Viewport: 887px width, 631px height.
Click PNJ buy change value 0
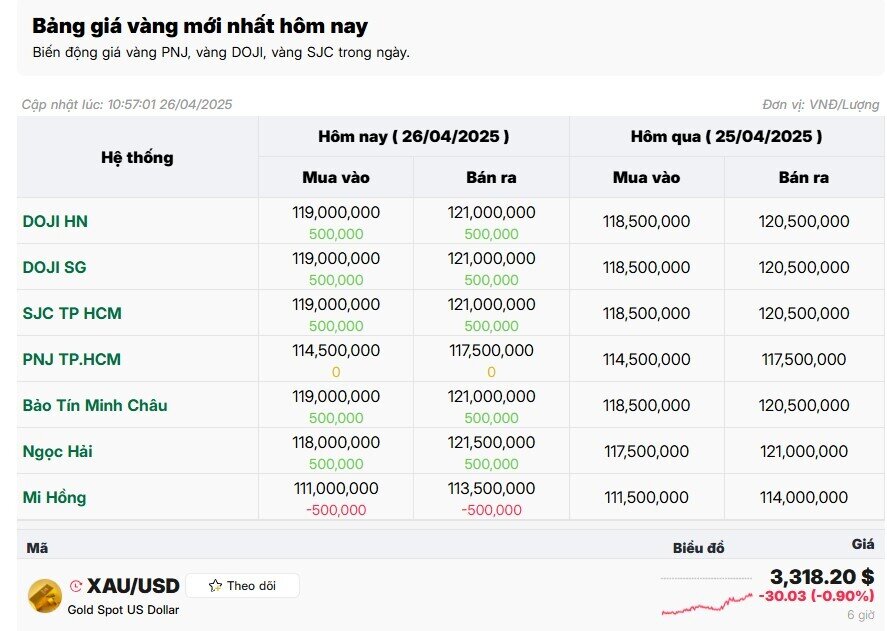[x=336, y=372]
